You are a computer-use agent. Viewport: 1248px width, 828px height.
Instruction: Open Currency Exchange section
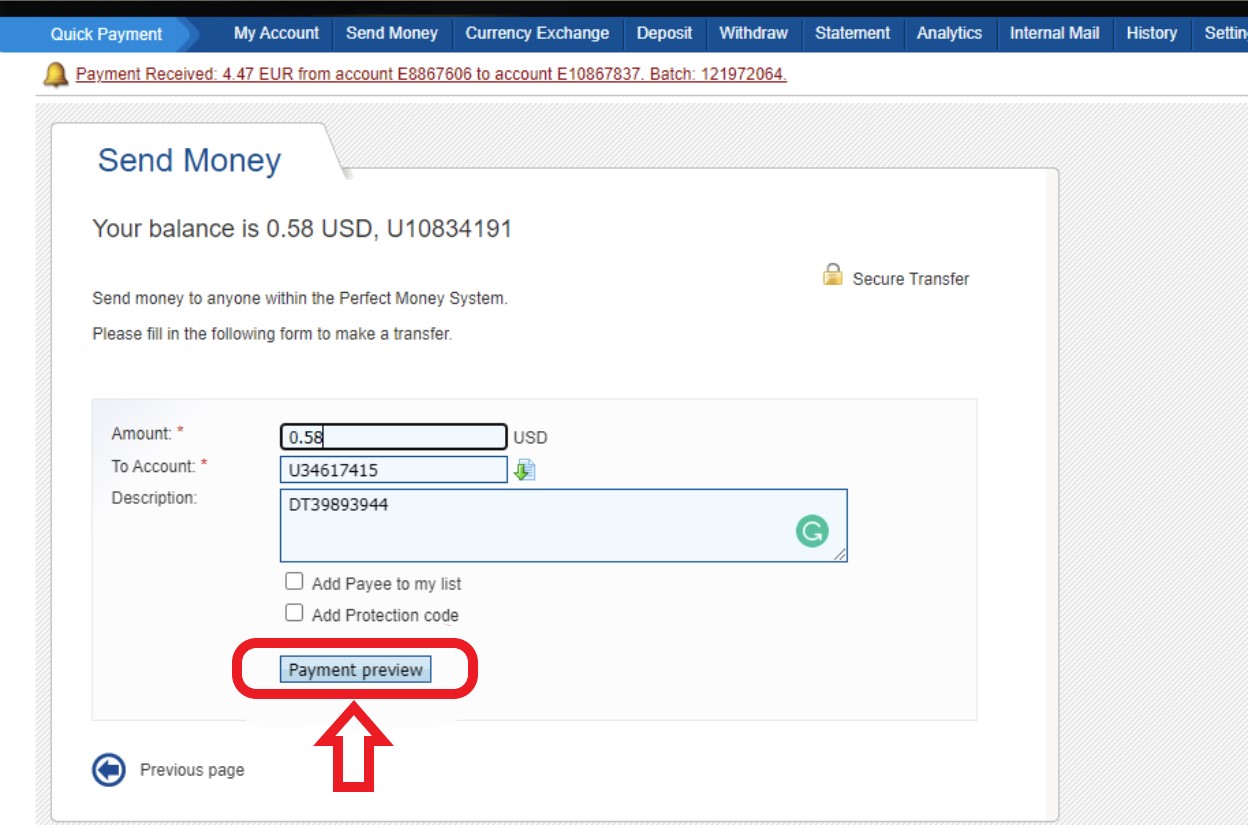tap(537, 33)
